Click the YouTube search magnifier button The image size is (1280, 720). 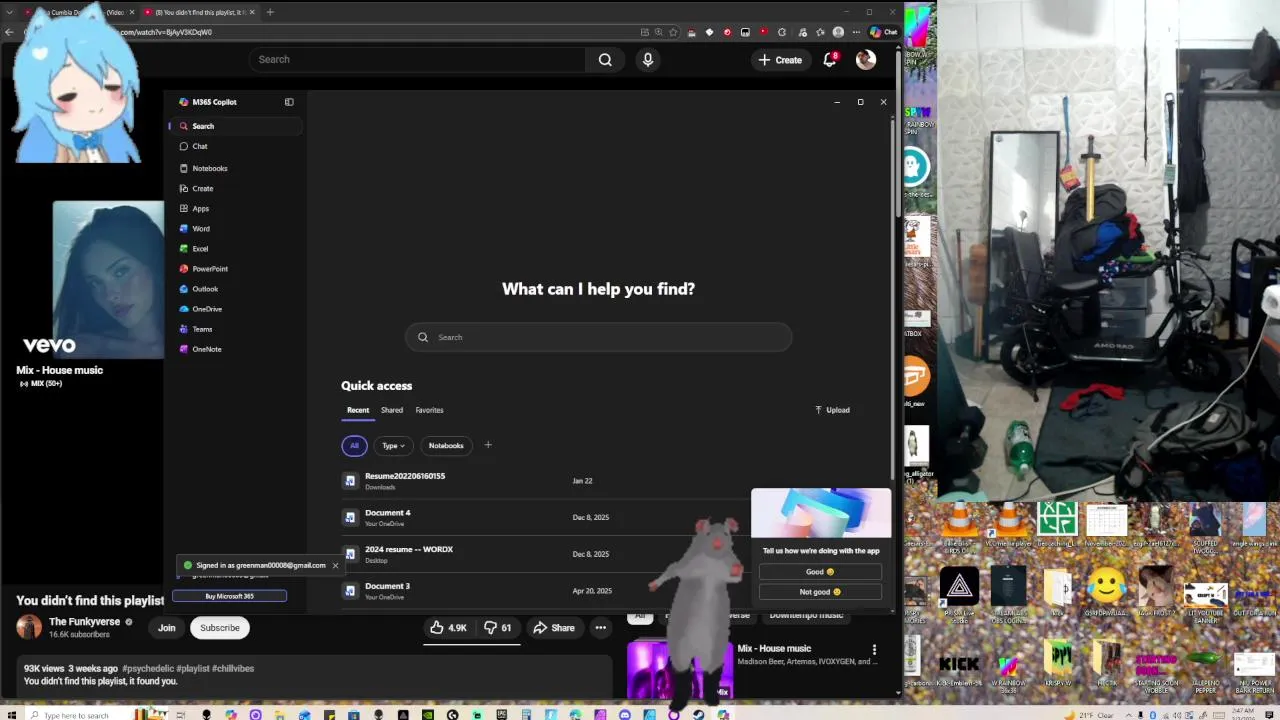(x=605, y=60)
